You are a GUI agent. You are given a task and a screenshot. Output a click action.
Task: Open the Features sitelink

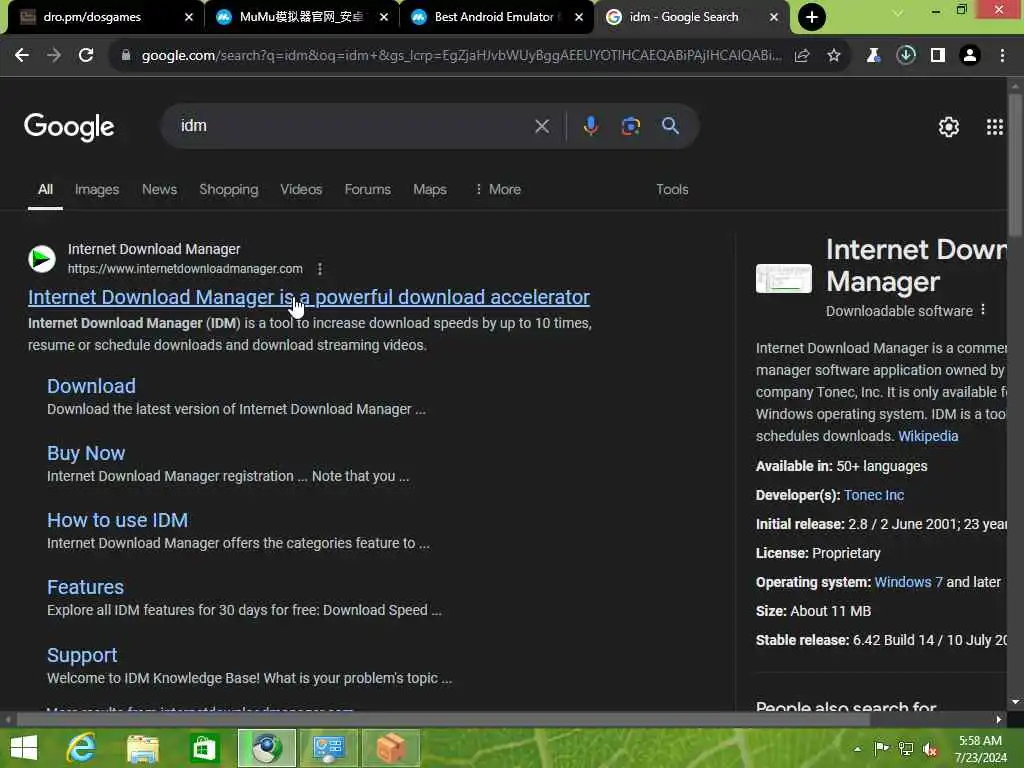click(x=85, y=587)
